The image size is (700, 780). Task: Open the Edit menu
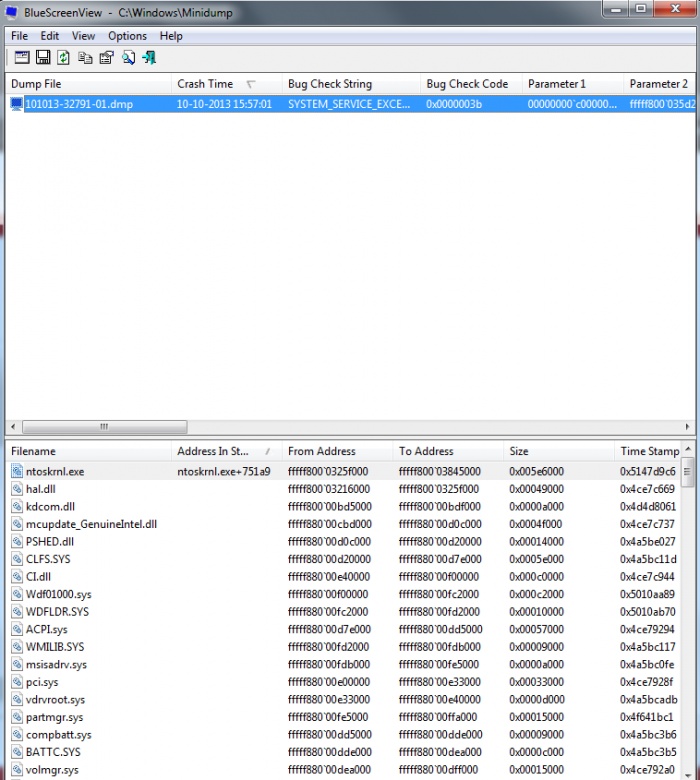tap(50, 36)
